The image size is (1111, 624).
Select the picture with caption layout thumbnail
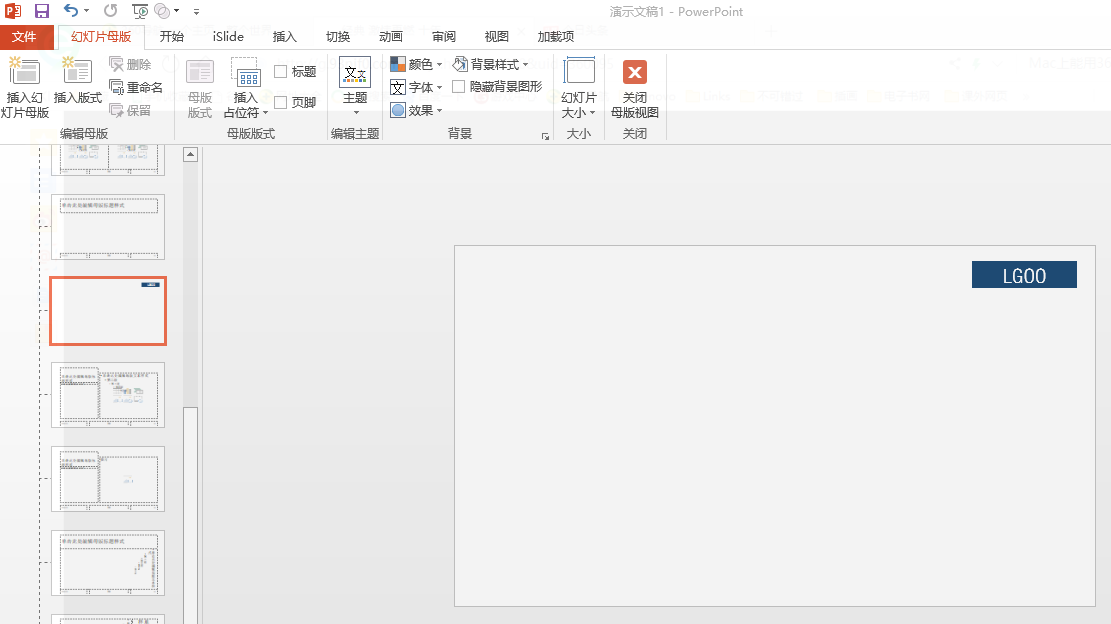(108, 479)
